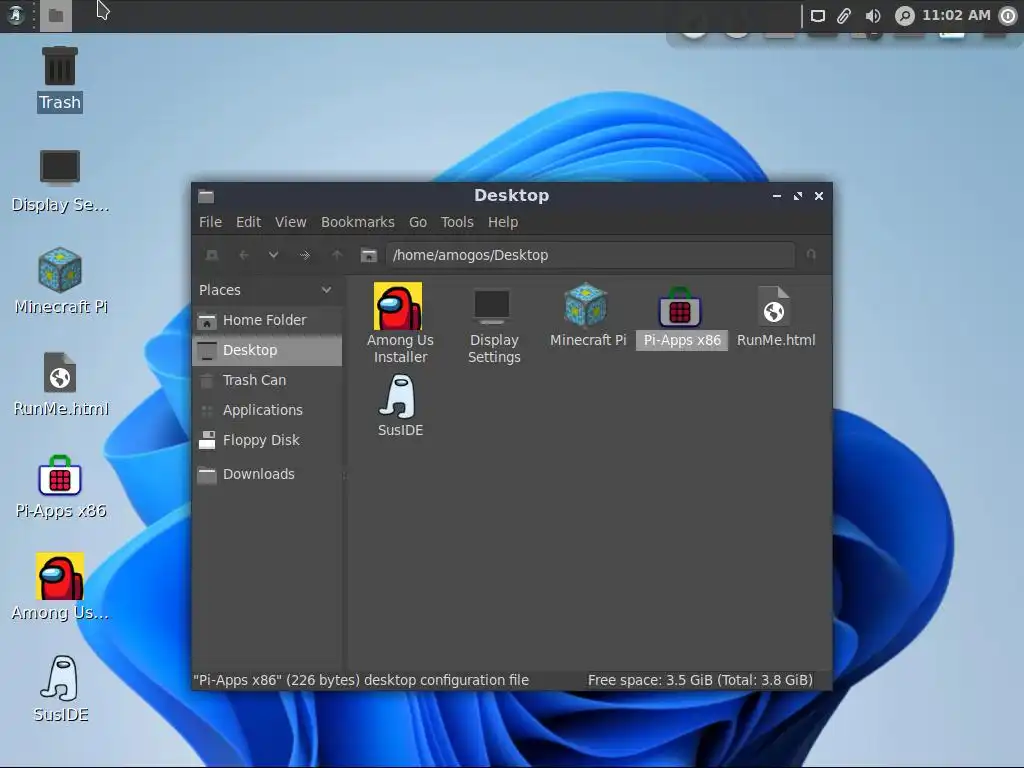Click the power logout panel icon
This screenshot has width=1024, height=768.
[x=1008, y=16]
